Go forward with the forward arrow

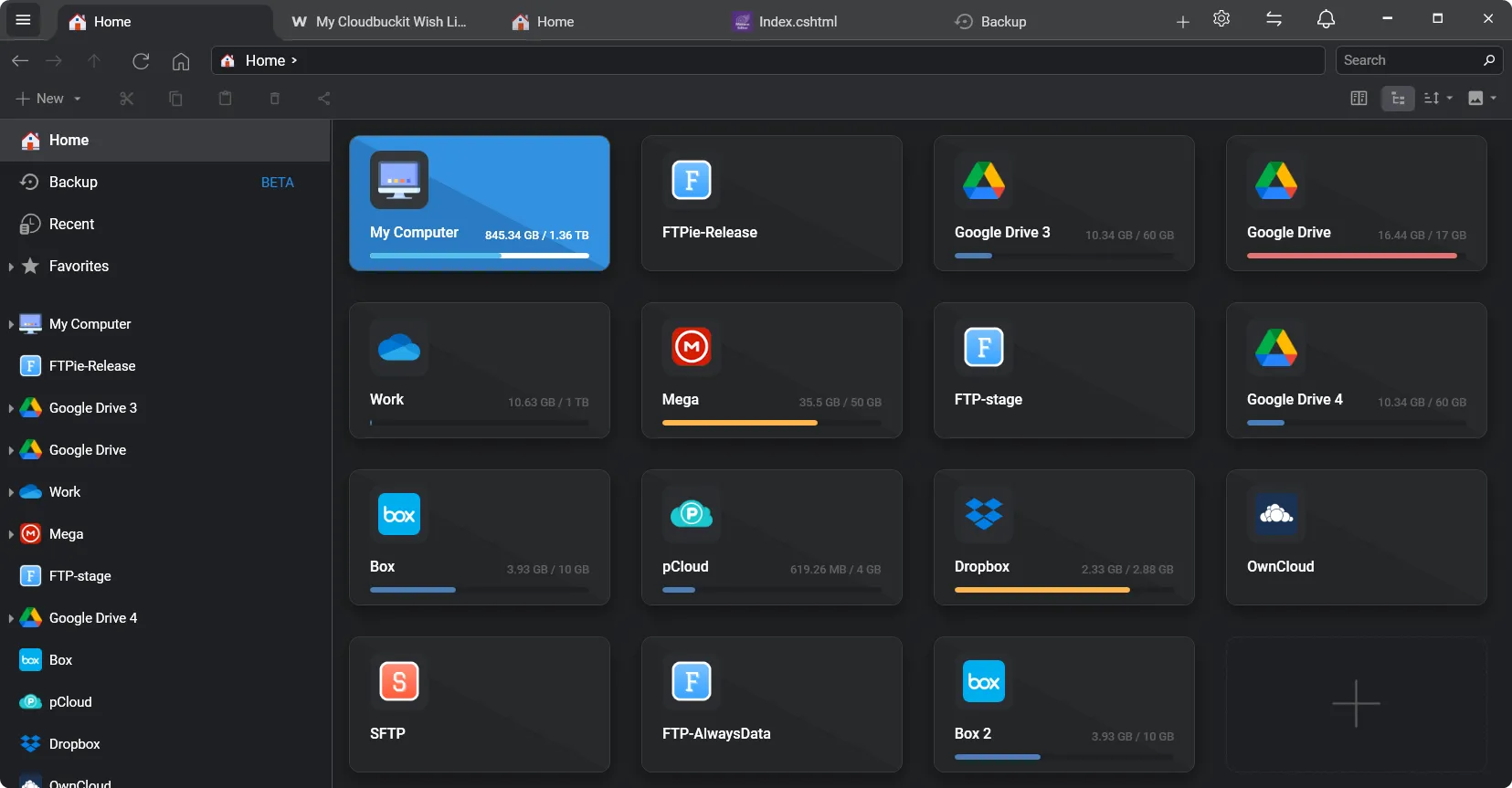click(x=54, y=60)
